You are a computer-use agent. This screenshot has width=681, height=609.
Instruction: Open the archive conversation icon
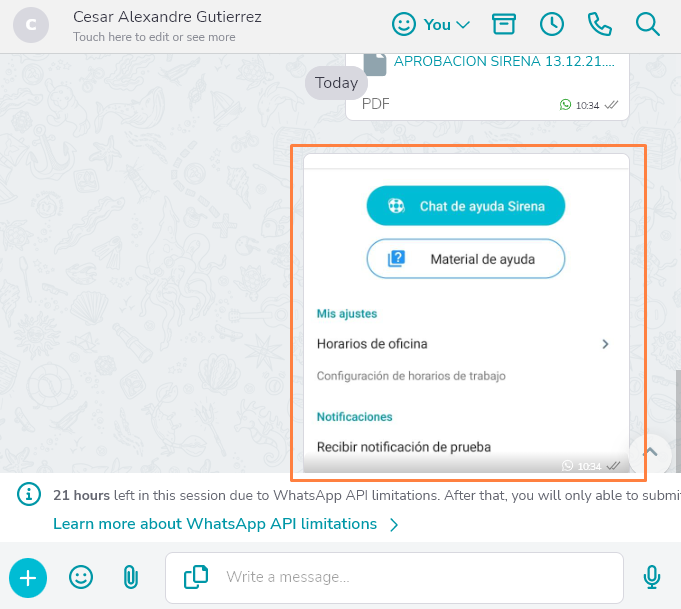[503, 24]
